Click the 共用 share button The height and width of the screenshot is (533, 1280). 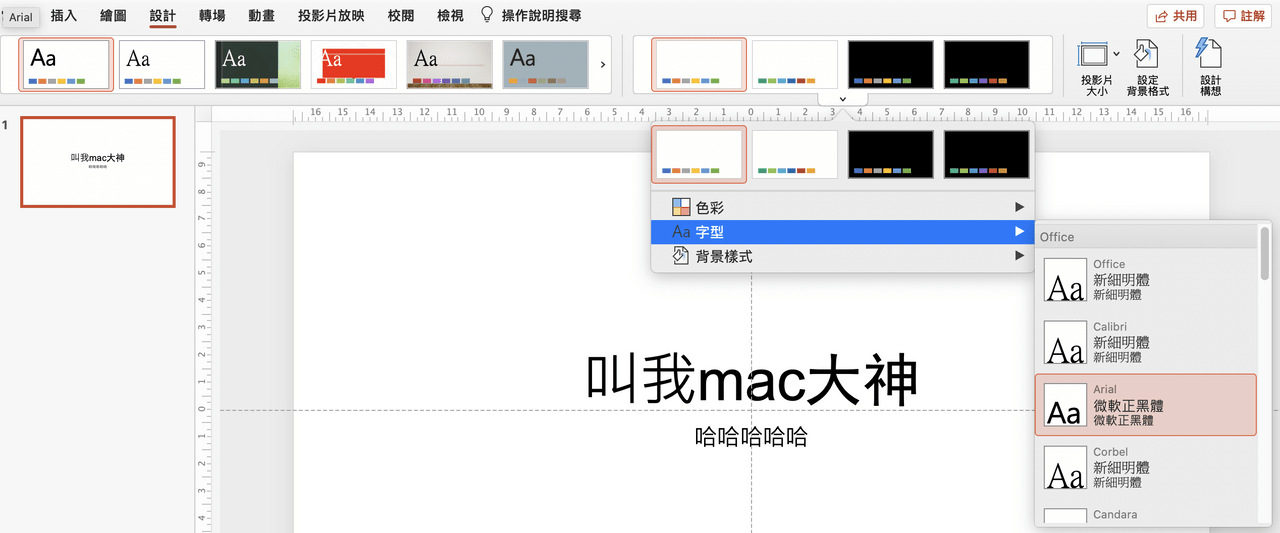coord(1175,16)
